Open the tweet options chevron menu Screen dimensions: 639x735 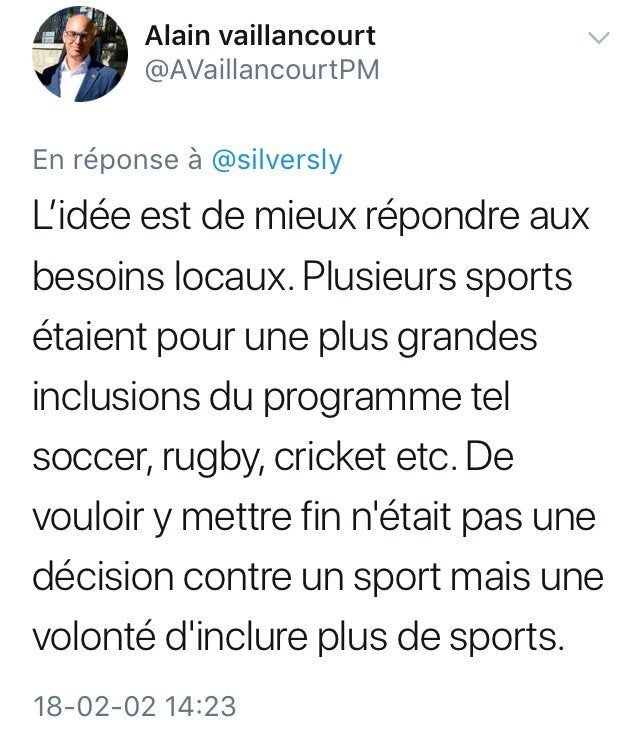pos(599,38)
